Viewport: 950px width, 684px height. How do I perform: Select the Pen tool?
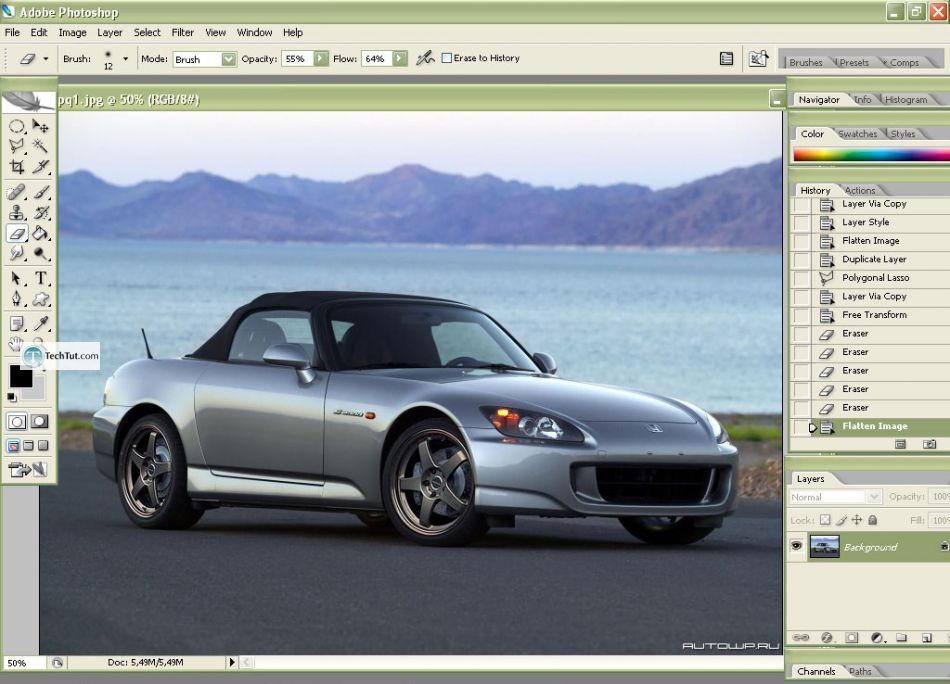(16, 299)
